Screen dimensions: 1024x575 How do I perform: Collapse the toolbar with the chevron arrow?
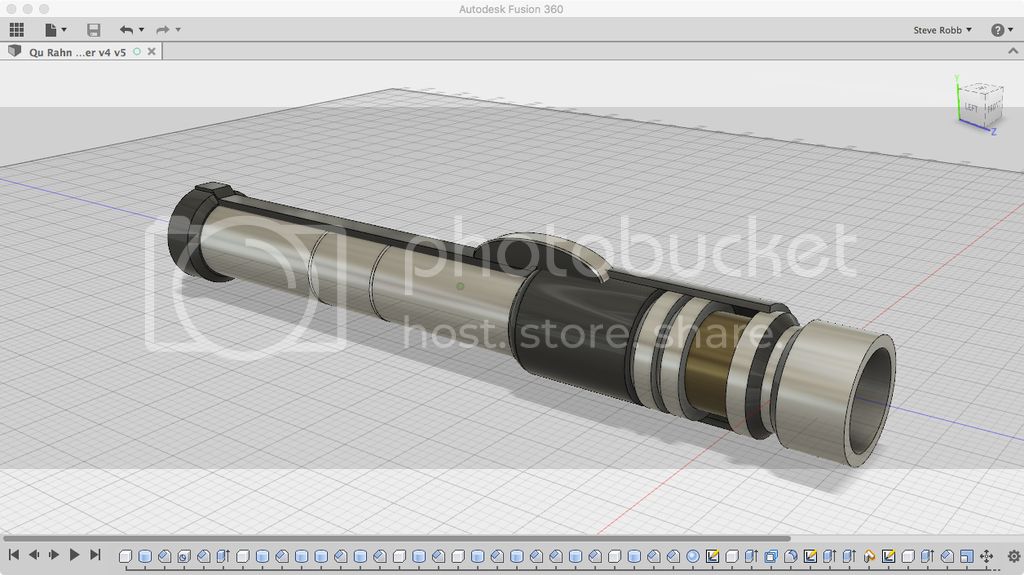coord(1013,51)
